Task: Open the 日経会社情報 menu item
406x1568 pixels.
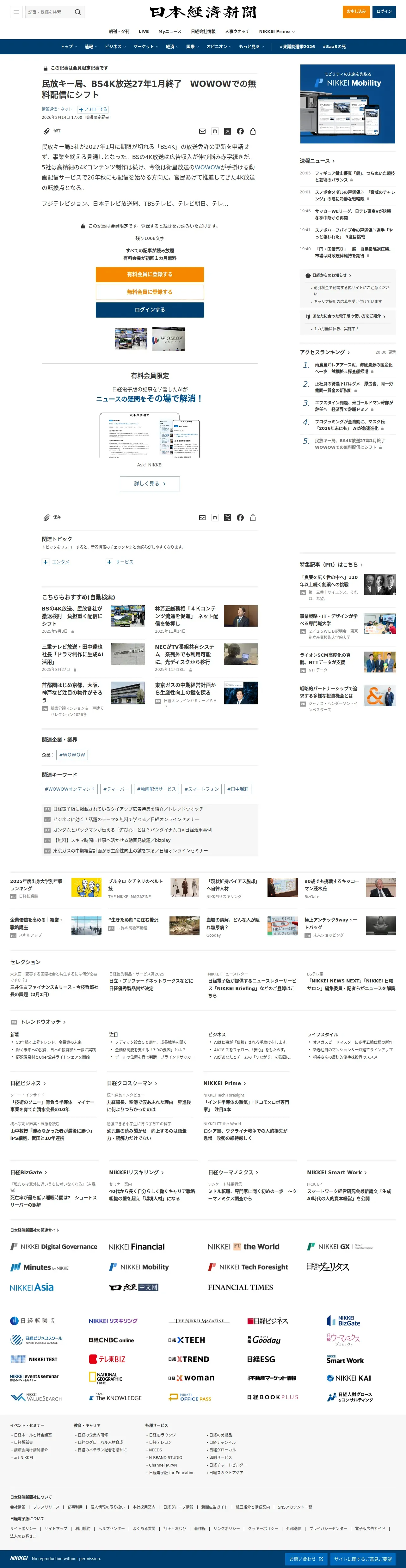Action: 203,32
